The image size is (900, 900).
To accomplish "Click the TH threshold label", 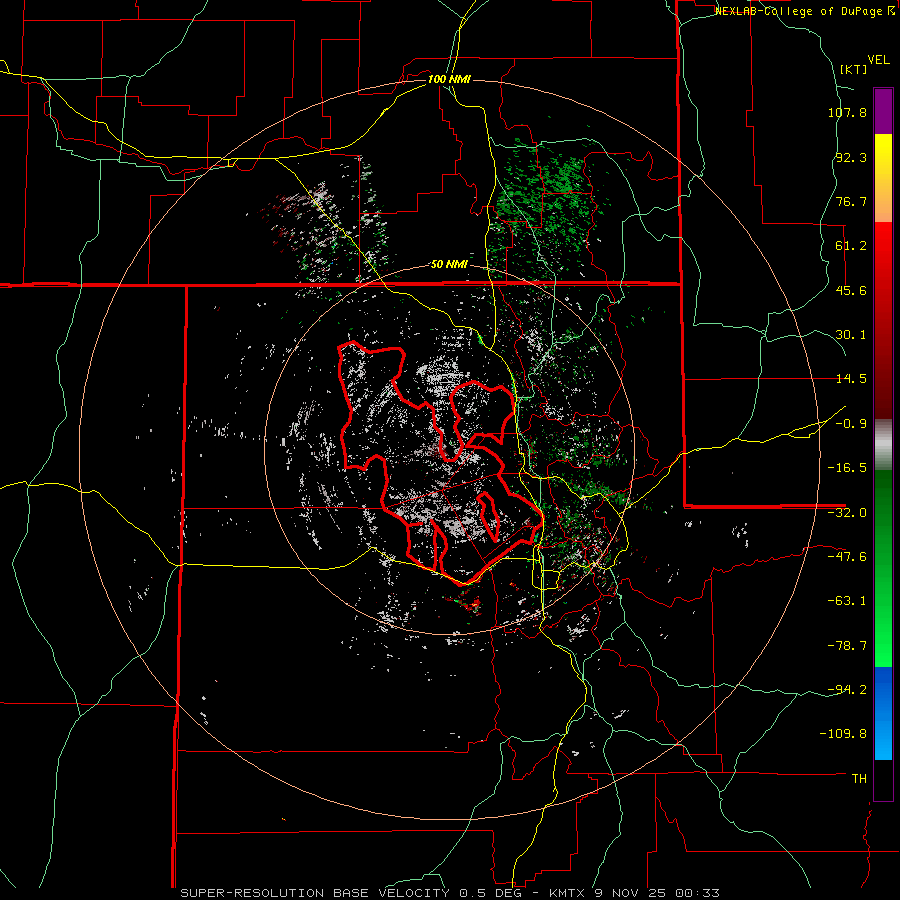I will pos(860,779).
